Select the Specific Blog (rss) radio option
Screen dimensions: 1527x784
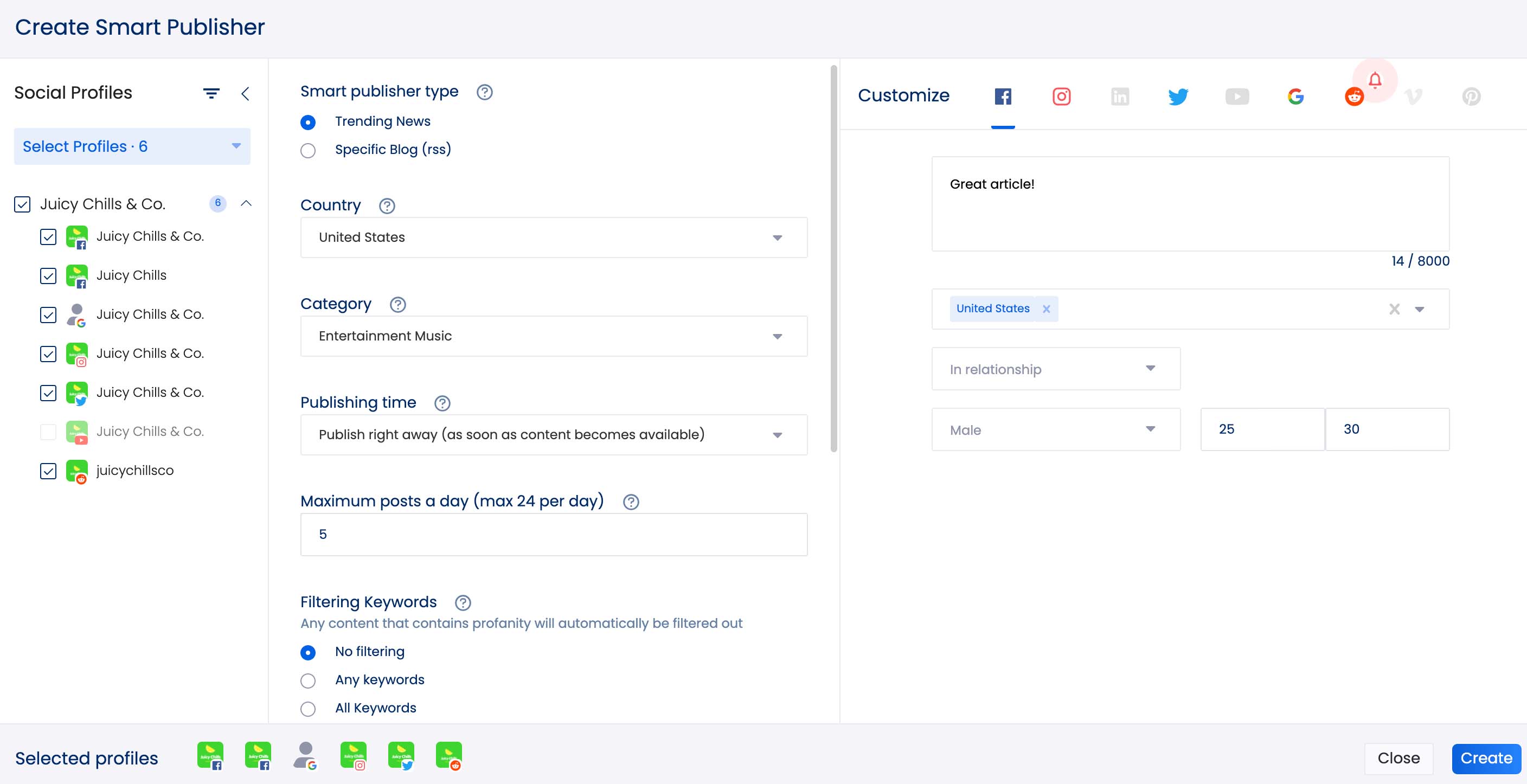click(307, 151)
